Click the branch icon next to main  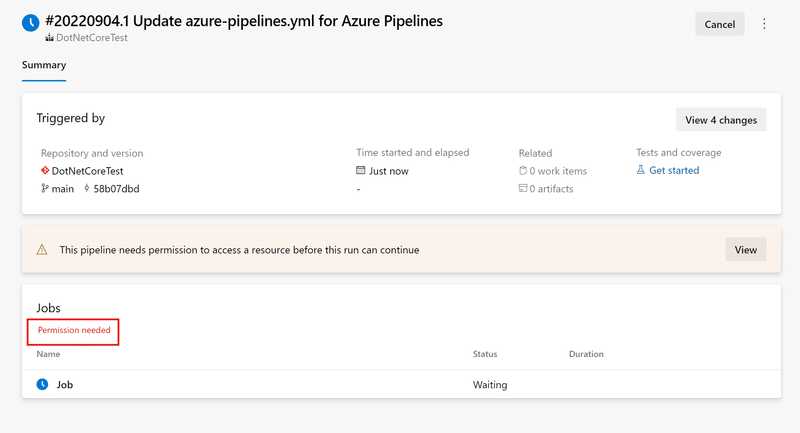pyautogui.click(x=45, y=189)
